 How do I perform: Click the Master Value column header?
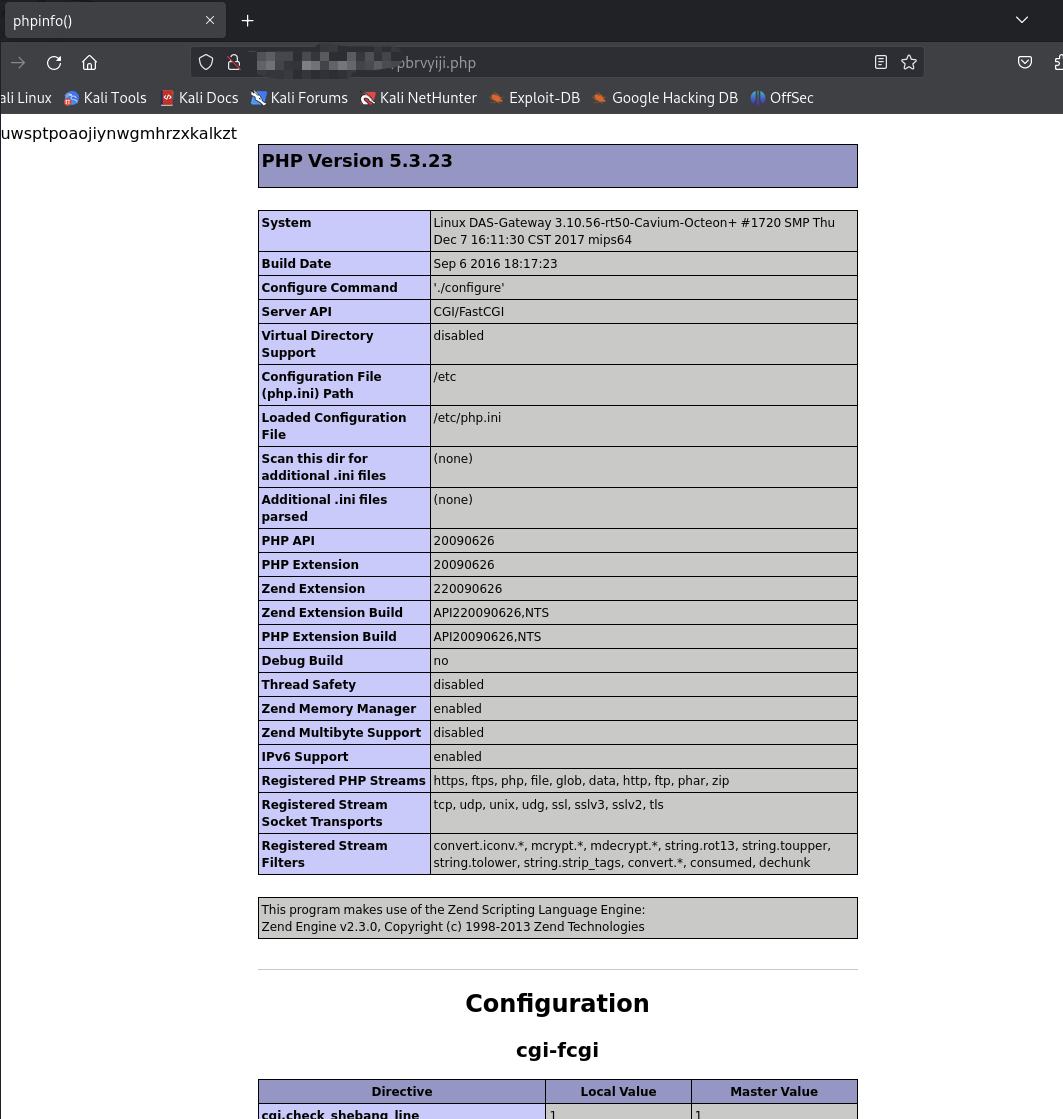pos(774,1091)
